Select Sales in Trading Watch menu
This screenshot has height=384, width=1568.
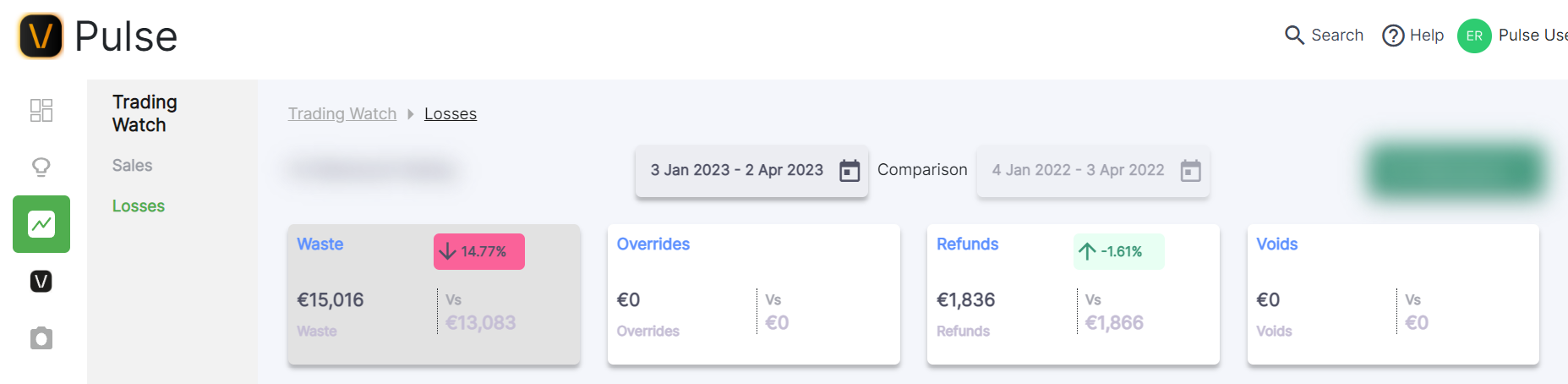[x=133, y=166]
